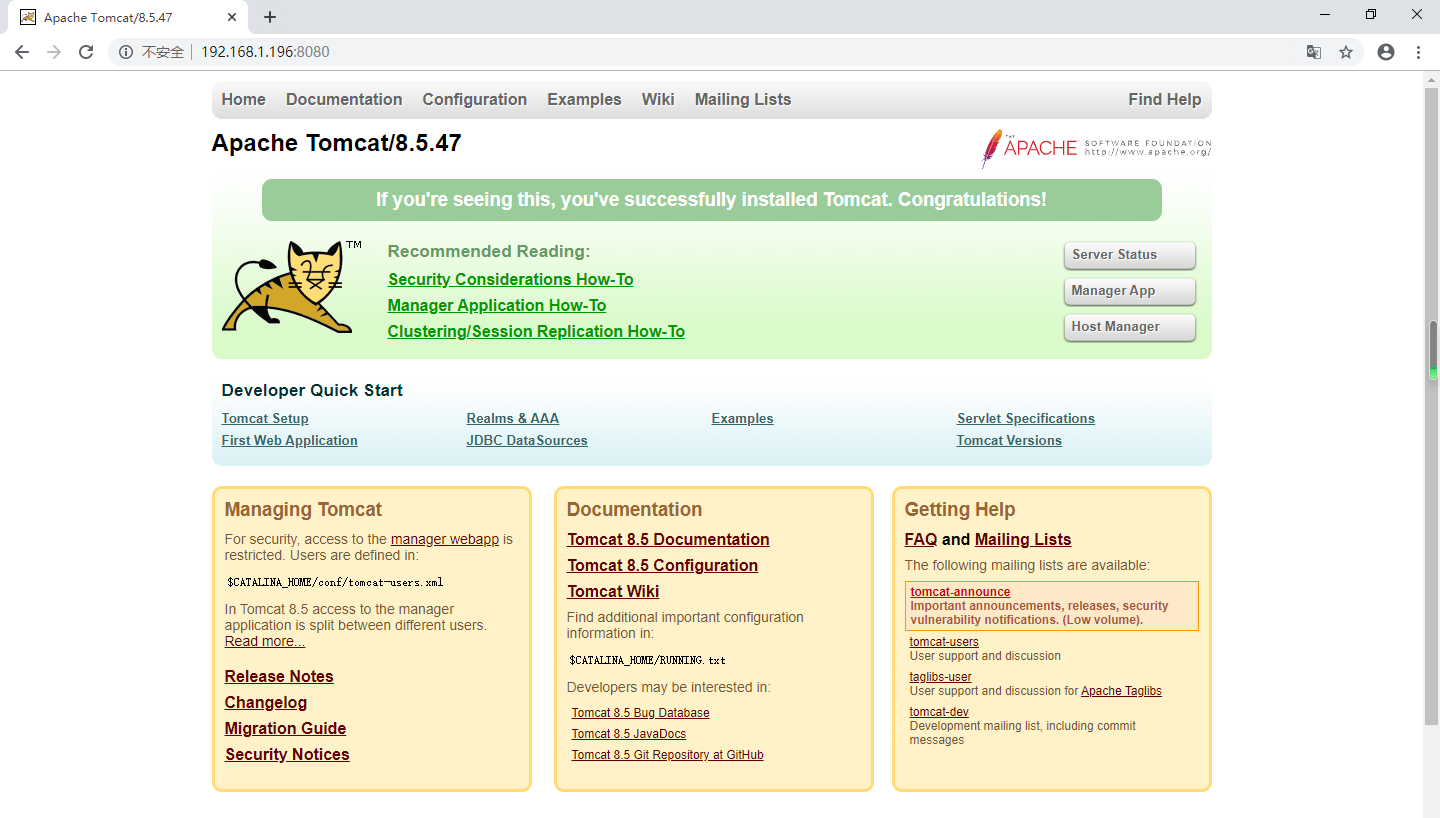1440x818 pixels.
Task: Open Examples in the top nav bar
Action: click(x=584, y=99)
